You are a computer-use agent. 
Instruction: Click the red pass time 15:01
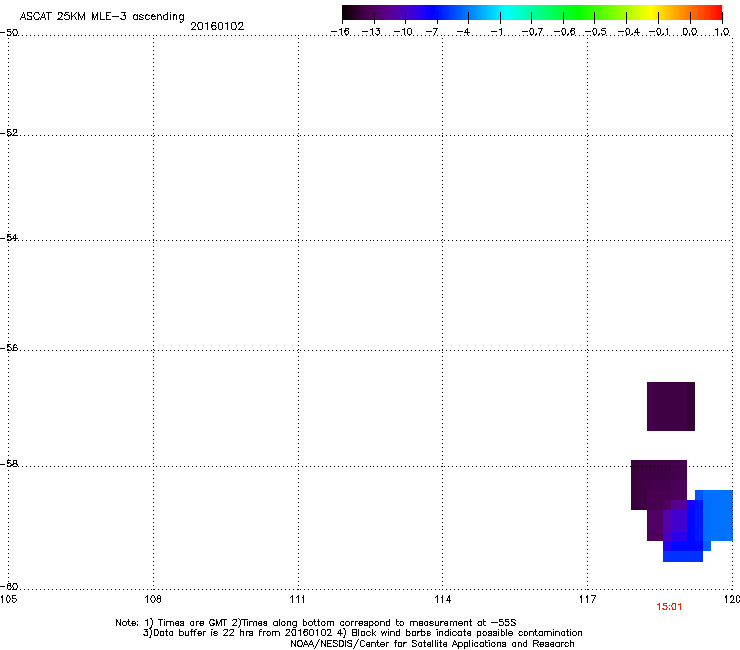click(x=669, y=607)
